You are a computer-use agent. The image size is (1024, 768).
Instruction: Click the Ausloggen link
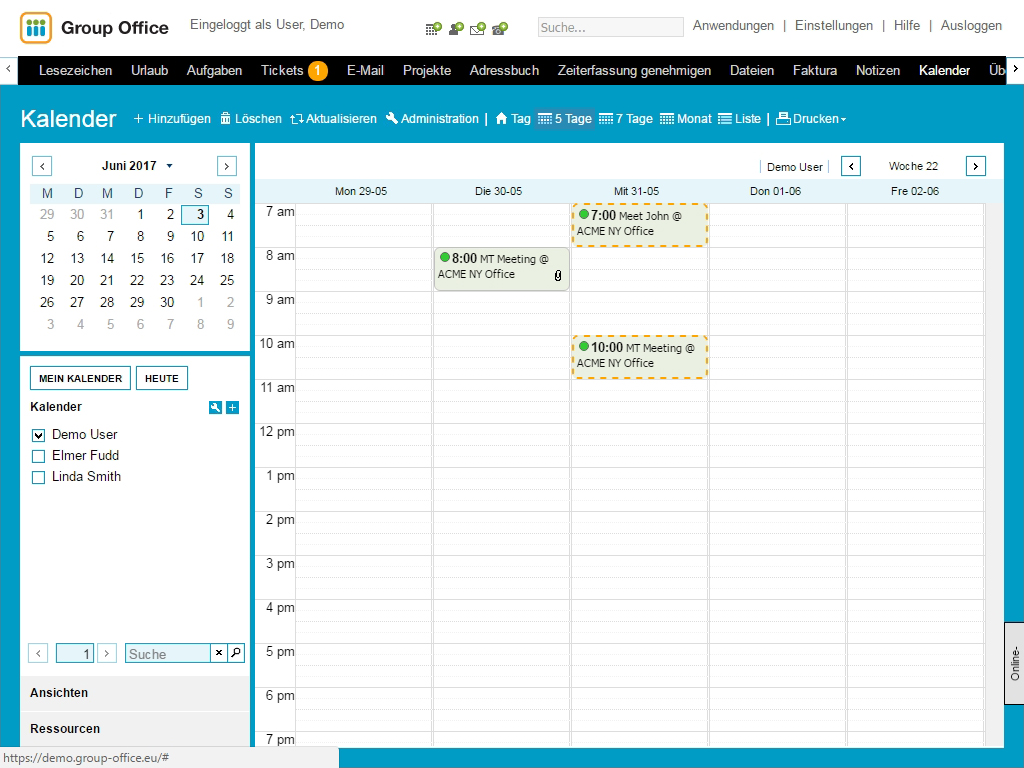point(971,26)
